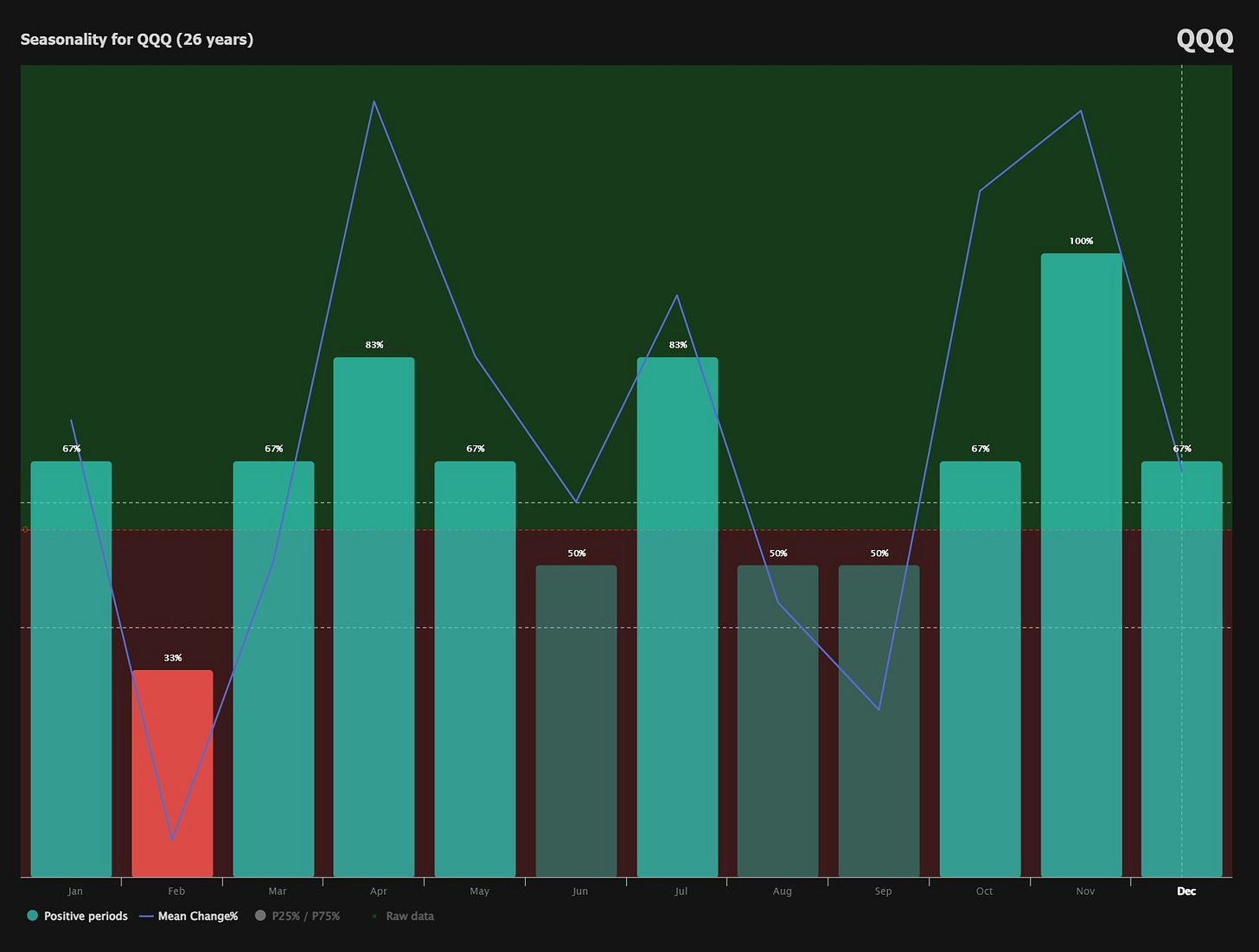Viewport: 1259px width, 952px height.
Task: Select the Nov 100% bar
Action: point(1081,565)
